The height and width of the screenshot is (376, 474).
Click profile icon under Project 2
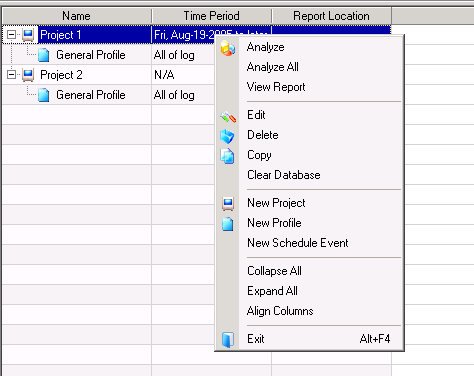pyautogui.click(x=44, y=95)
